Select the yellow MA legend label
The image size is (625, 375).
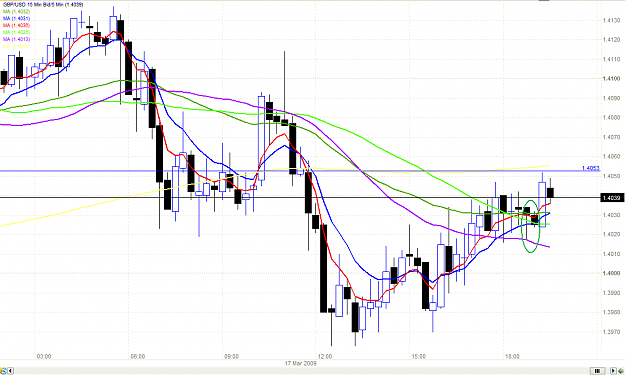(16, 46)
